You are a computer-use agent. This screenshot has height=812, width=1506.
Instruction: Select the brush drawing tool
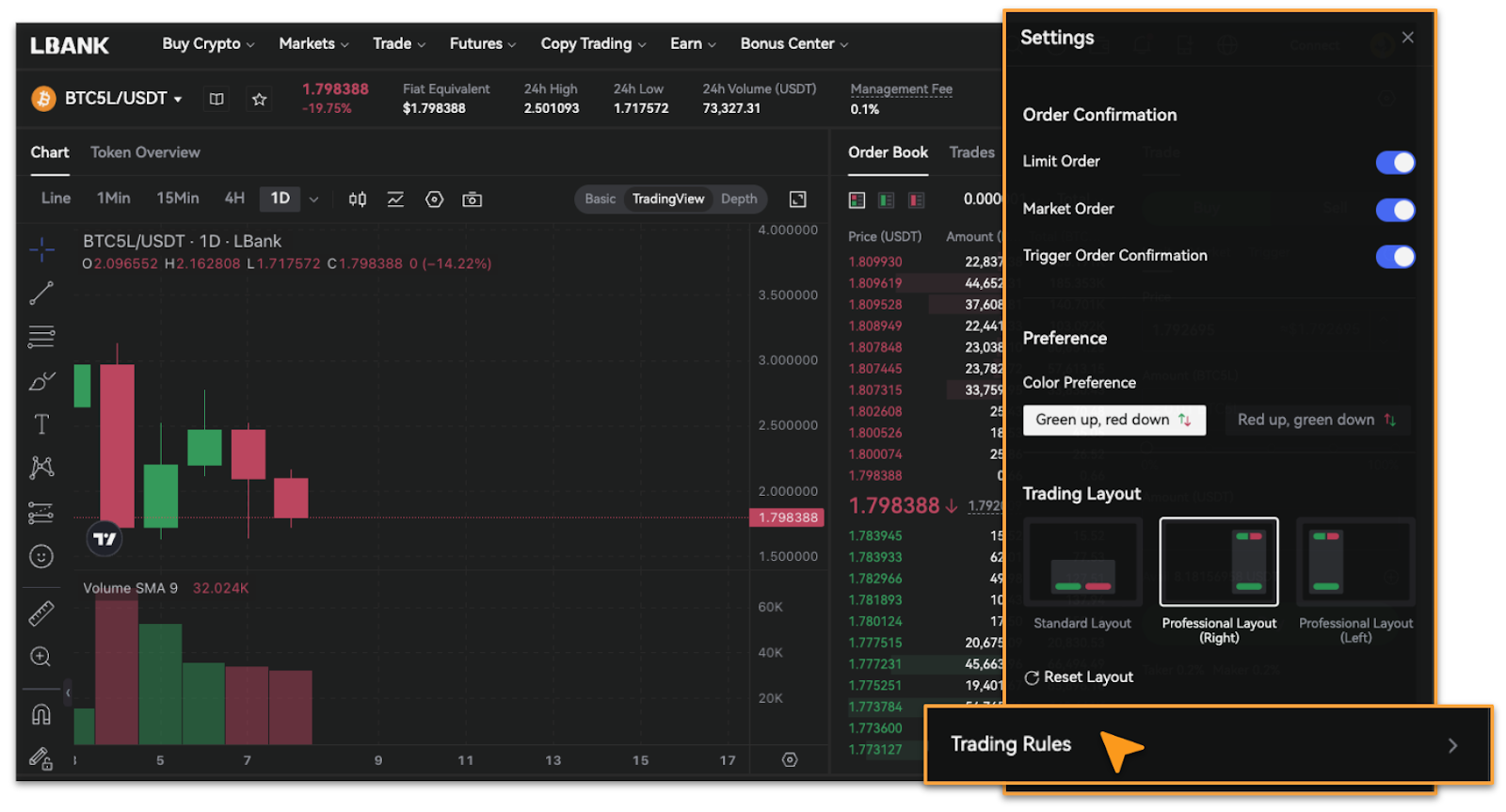point(41,380)
